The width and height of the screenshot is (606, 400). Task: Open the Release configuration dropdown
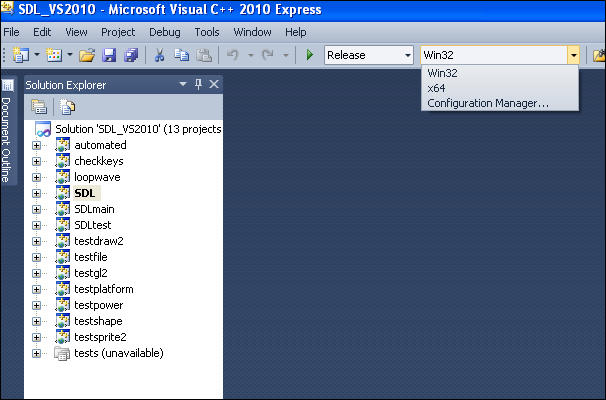point(369,55)
